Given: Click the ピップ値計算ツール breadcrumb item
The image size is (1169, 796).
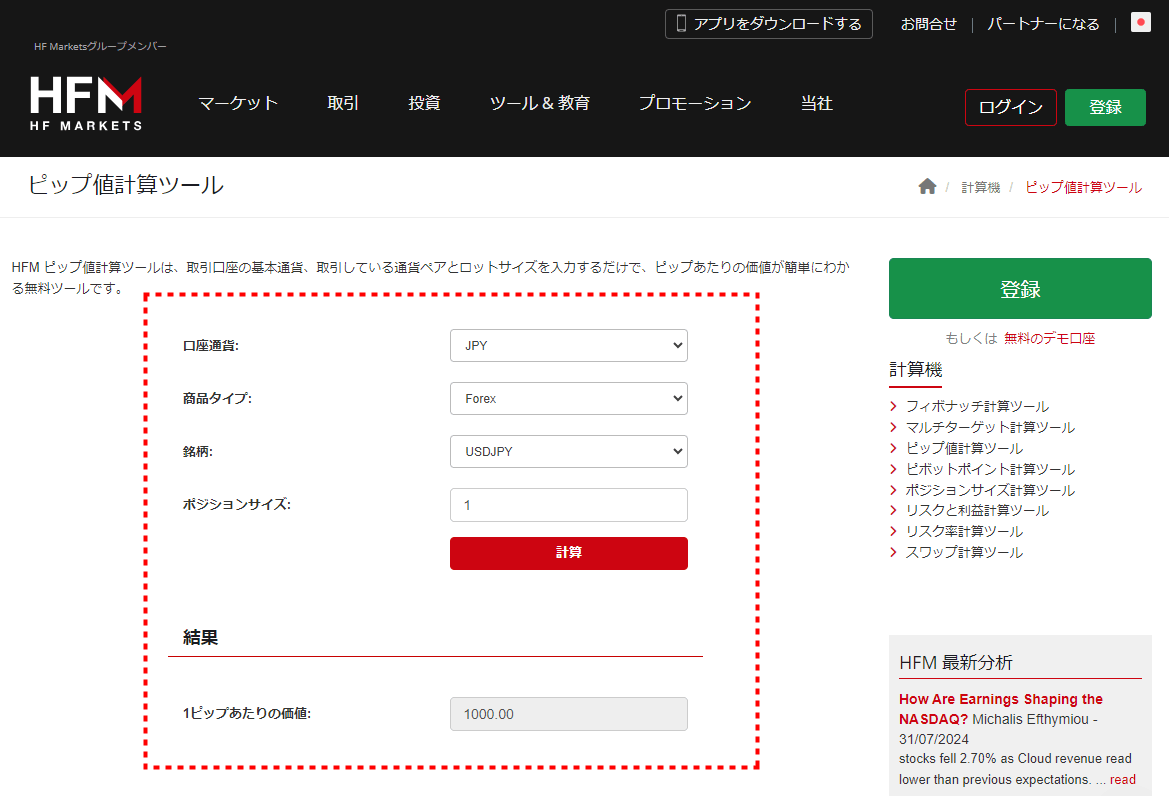Looking at the screenshot, I should tap(1083, 187).
